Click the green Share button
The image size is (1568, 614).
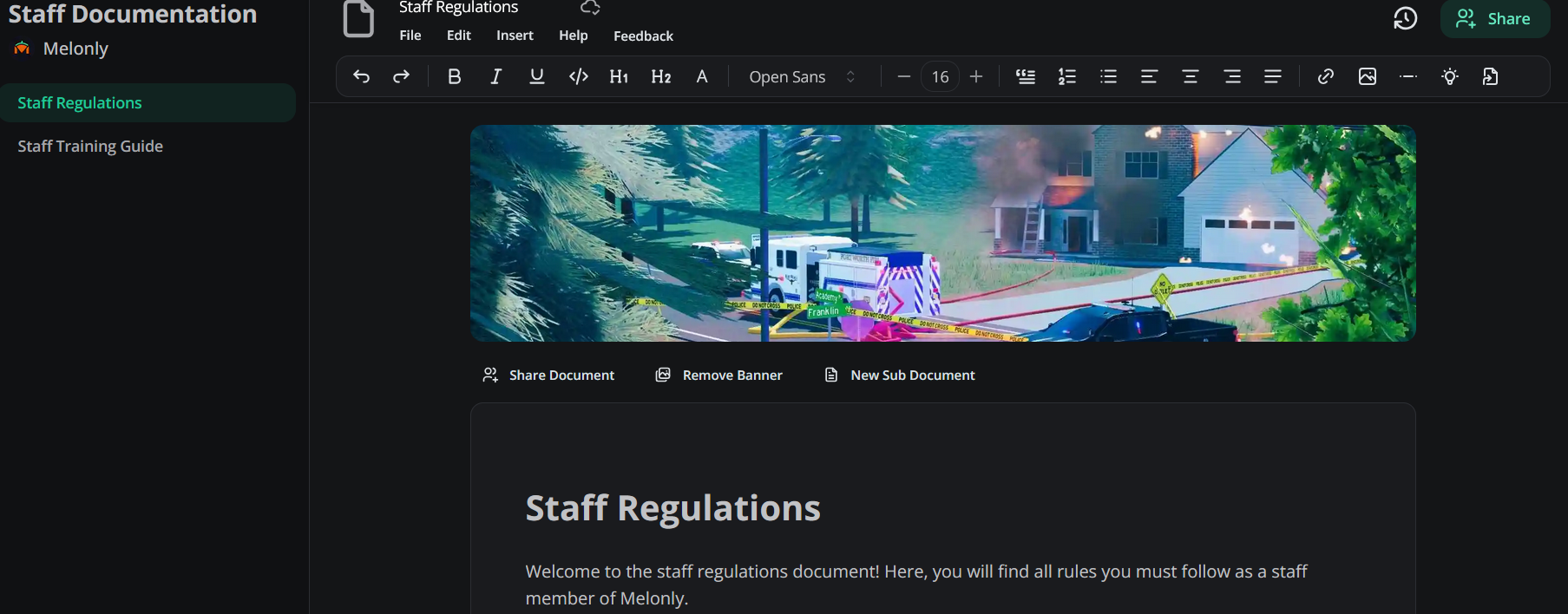[x=1494, y=19]
